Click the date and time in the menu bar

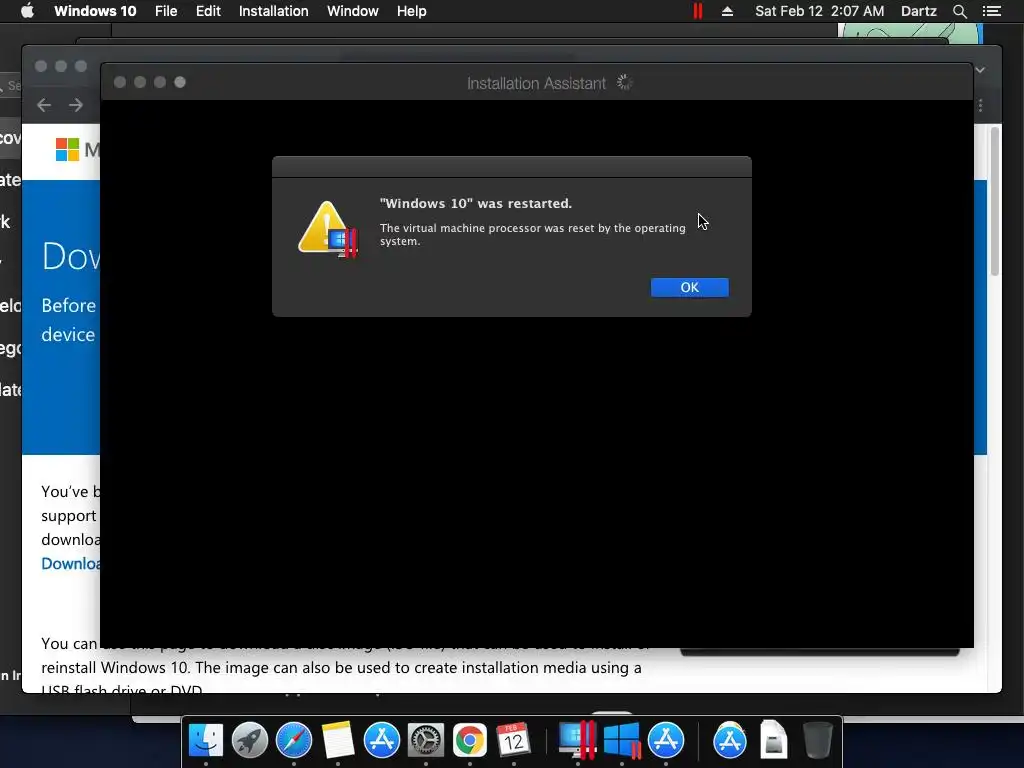(x=820, y=11)
